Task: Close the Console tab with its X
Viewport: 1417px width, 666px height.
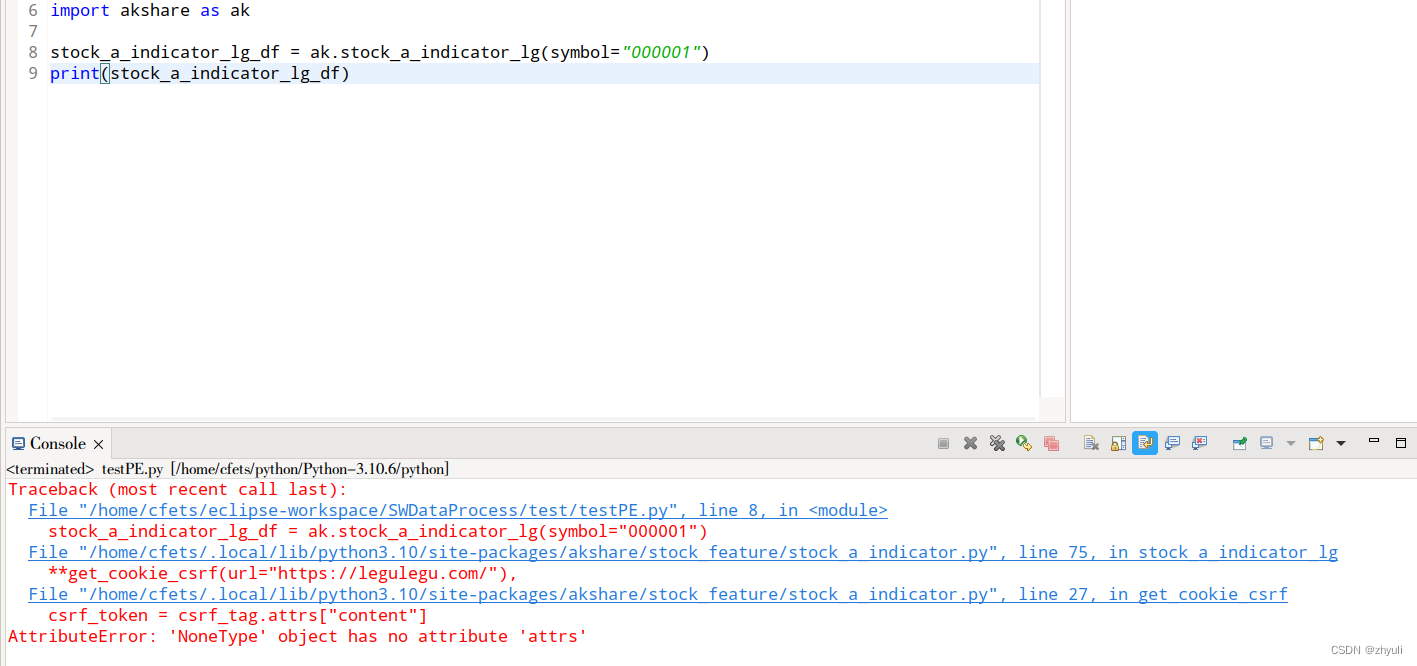Action: coord(98,444)
